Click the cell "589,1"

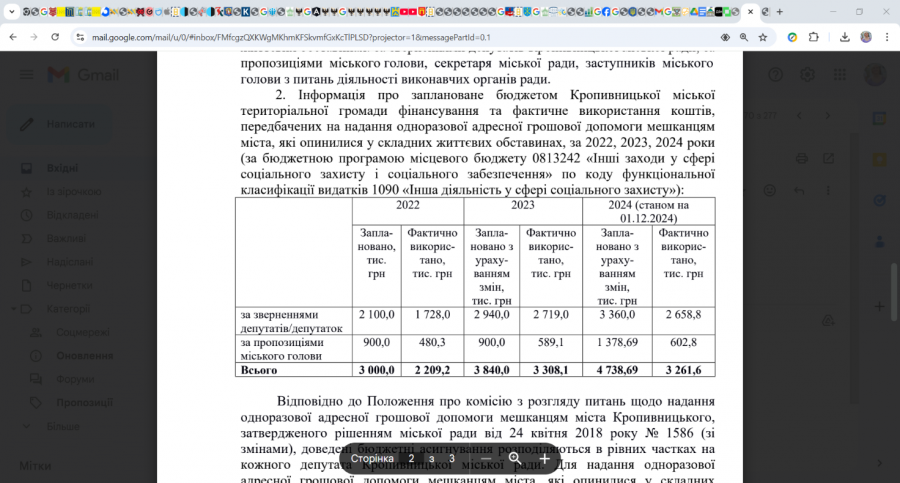point(550,342)
